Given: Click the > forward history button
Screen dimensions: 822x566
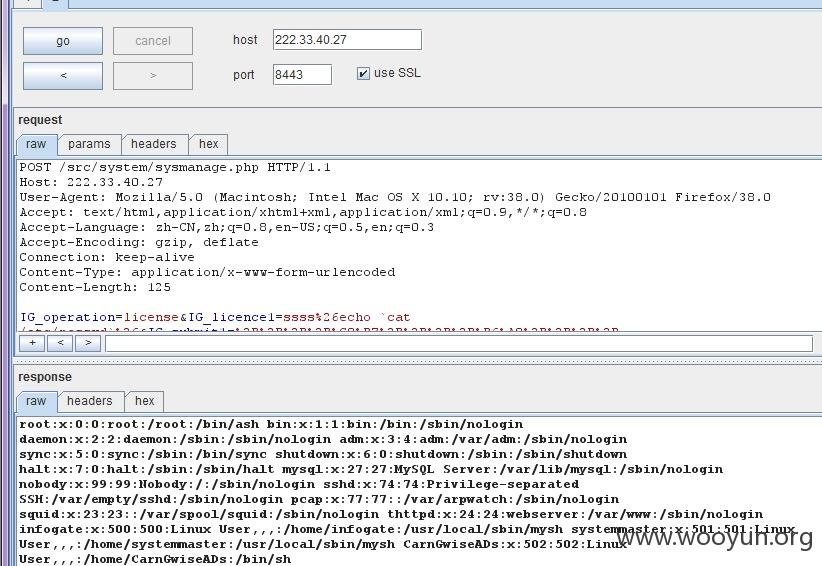Looking at the screenshot, I should [x=153, y=76].
